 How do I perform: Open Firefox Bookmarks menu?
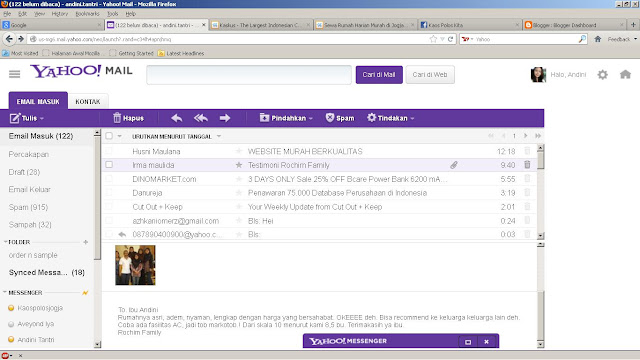87,13
